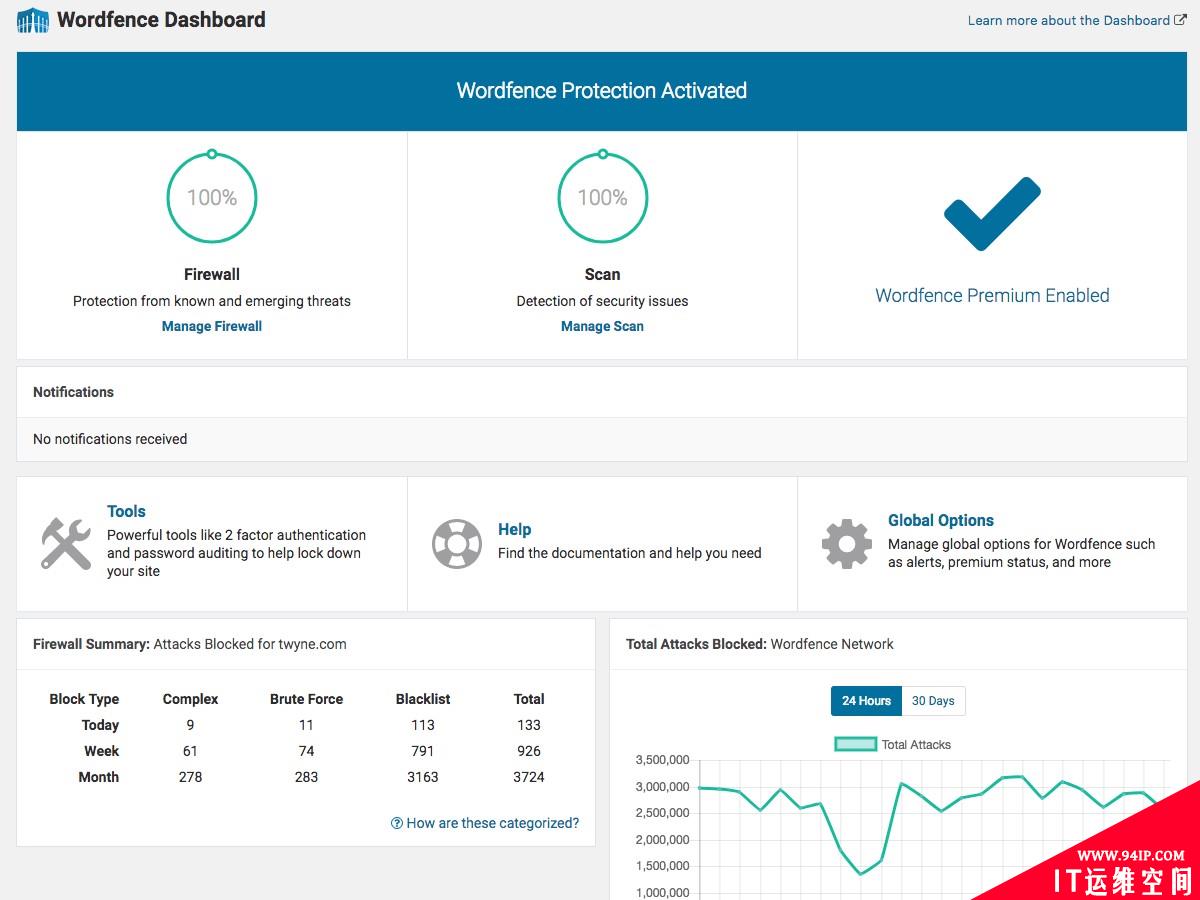Screen dimensions: 1200x900
Task: Switch chart to the 24 Hours tab
Action: tap(866, 701)
